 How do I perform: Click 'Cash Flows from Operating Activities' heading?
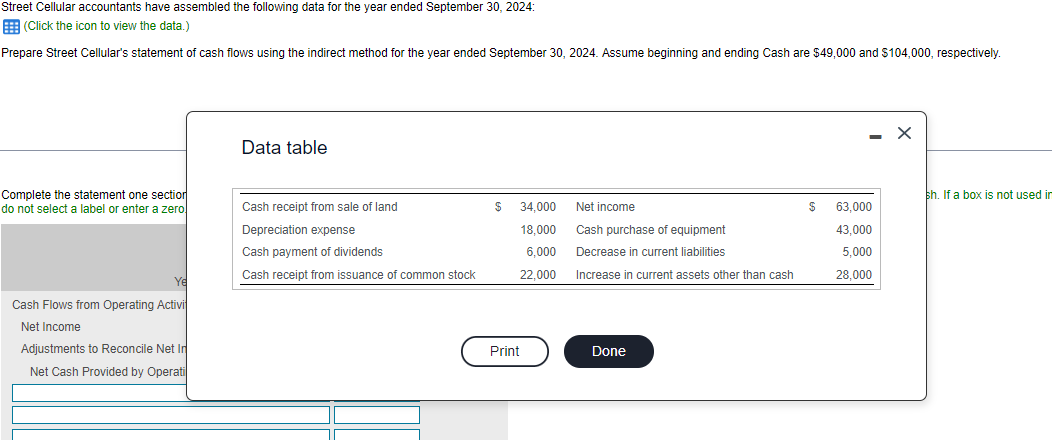(x=98, y=305)
